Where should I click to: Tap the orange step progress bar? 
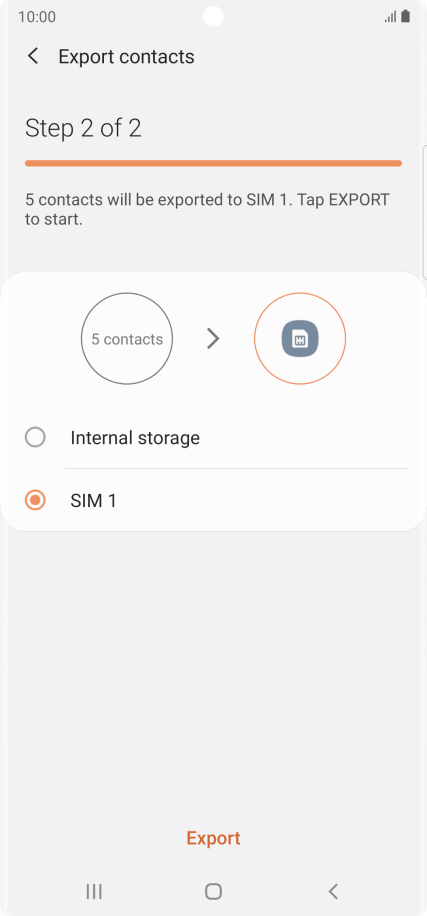(213, 164)
